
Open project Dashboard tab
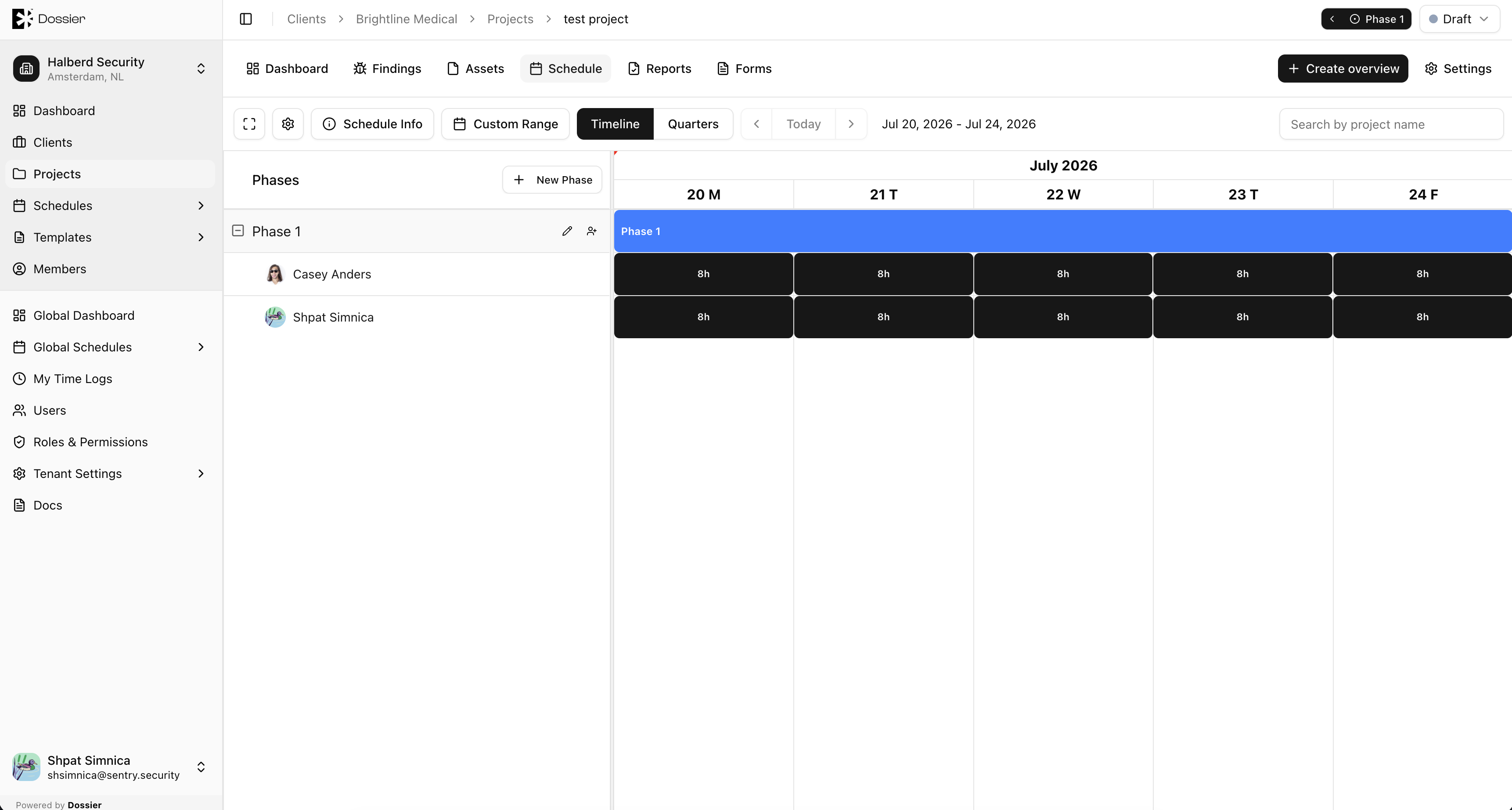287,69
